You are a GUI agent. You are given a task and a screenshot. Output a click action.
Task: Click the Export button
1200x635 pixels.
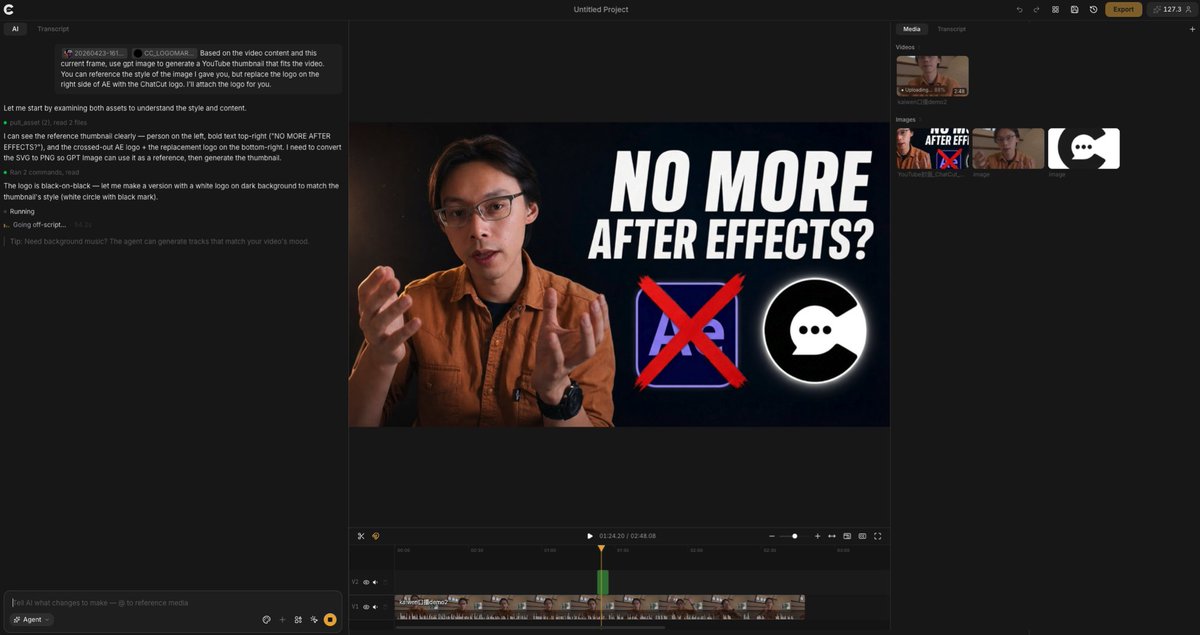(1122, 9)
